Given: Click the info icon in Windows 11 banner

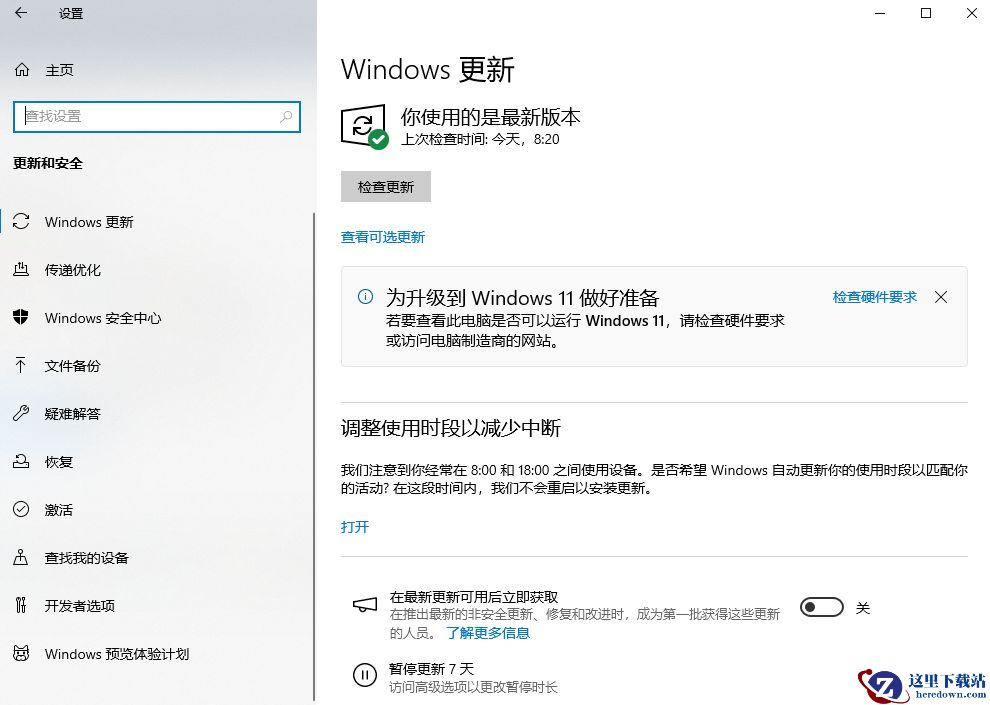Looking at the screenshot, I should tap(365, 297).
